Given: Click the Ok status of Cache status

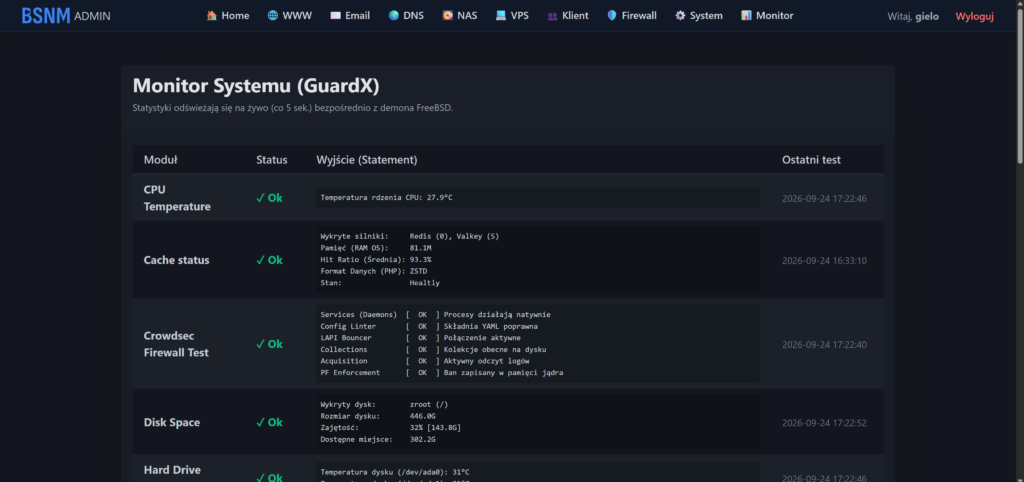Looking at the screenshot, I should pyautogui.click(x=269, y=260).
